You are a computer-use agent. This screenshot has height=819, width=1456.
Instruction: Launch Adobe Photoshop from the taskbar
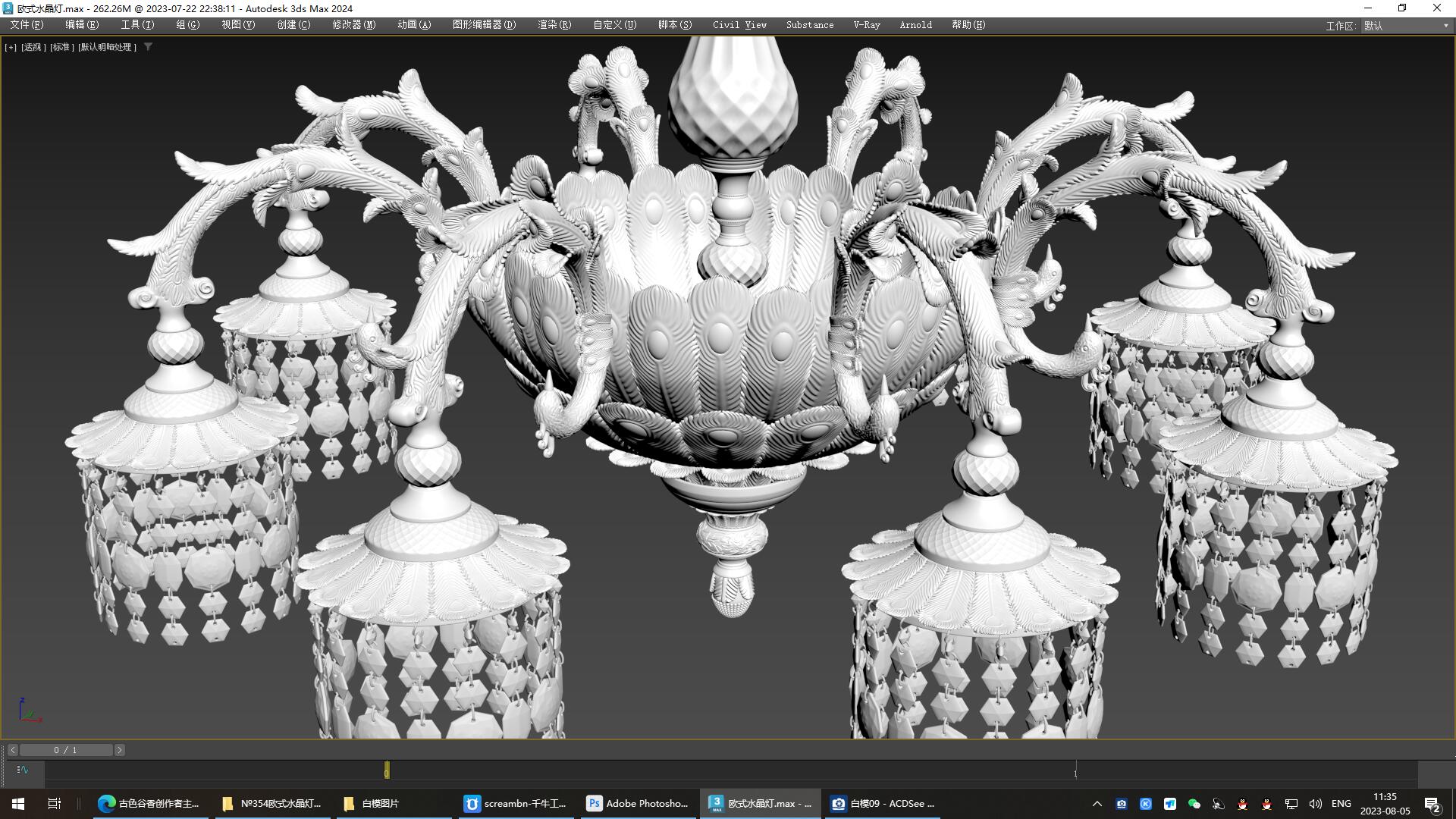[x=637, y=803]
